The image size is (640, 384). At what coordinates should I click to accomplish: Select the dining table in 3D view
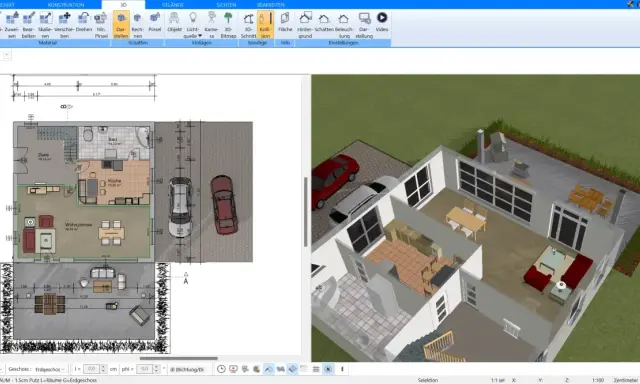coord(466,219)
